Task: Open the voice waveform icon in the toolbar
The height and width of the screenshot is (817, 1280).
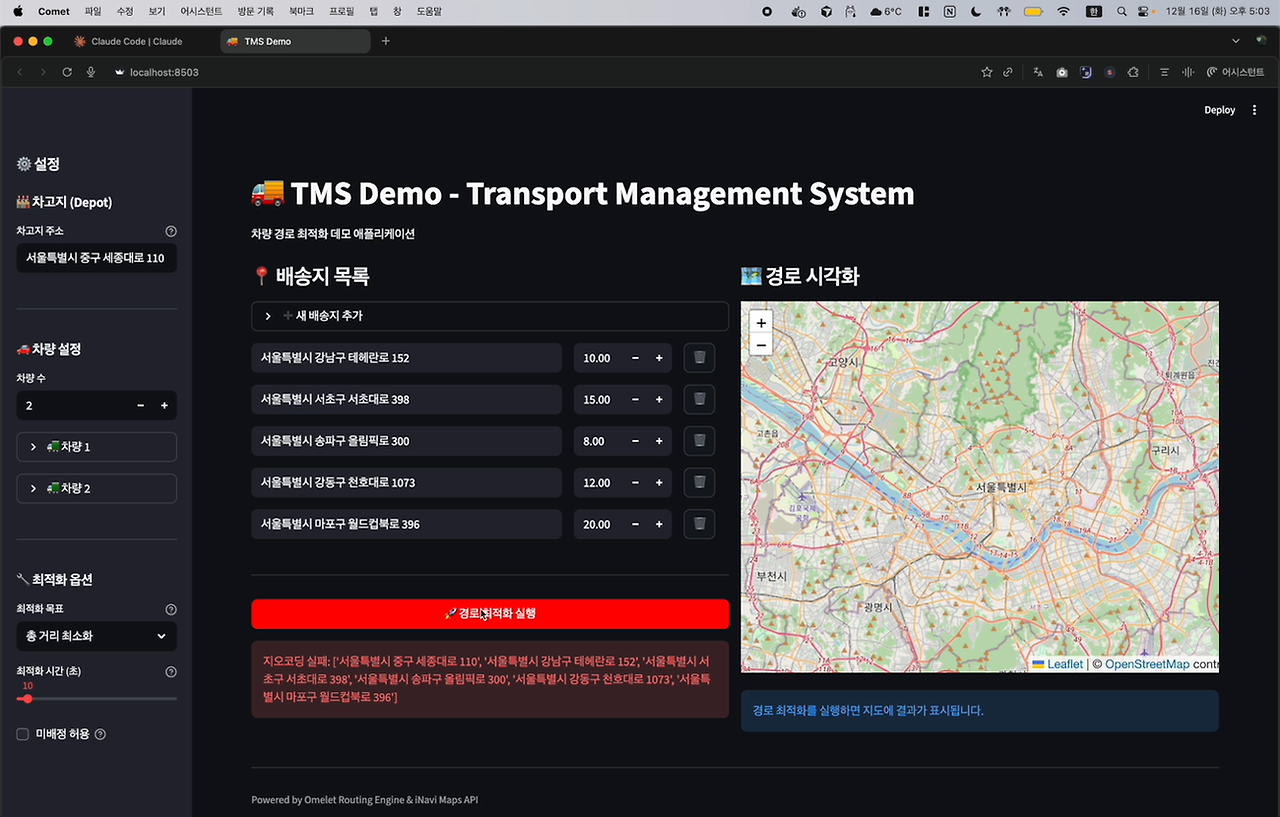Action: [1189, 72]
